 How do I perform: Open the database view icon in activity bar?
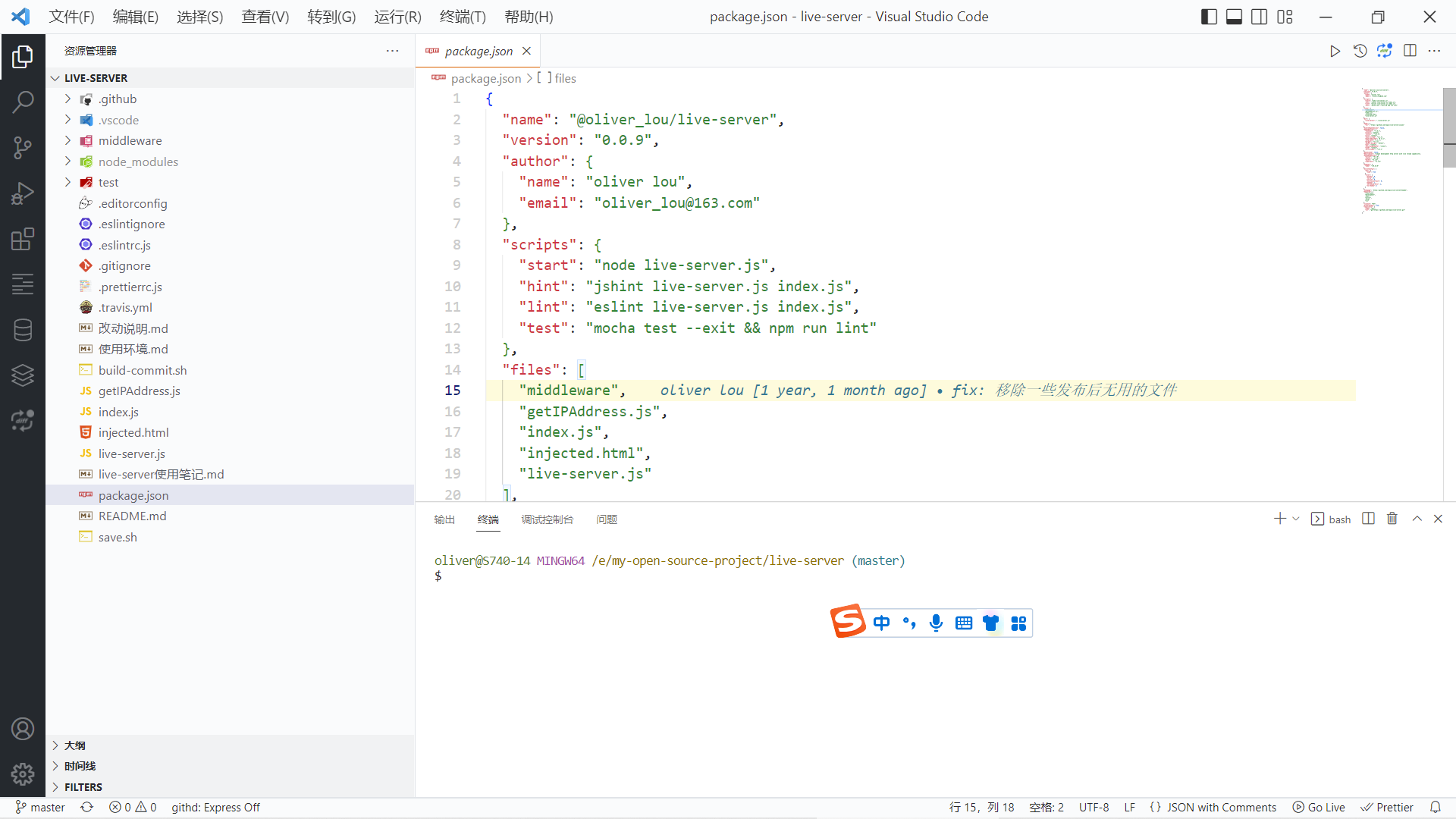[23, 330]
